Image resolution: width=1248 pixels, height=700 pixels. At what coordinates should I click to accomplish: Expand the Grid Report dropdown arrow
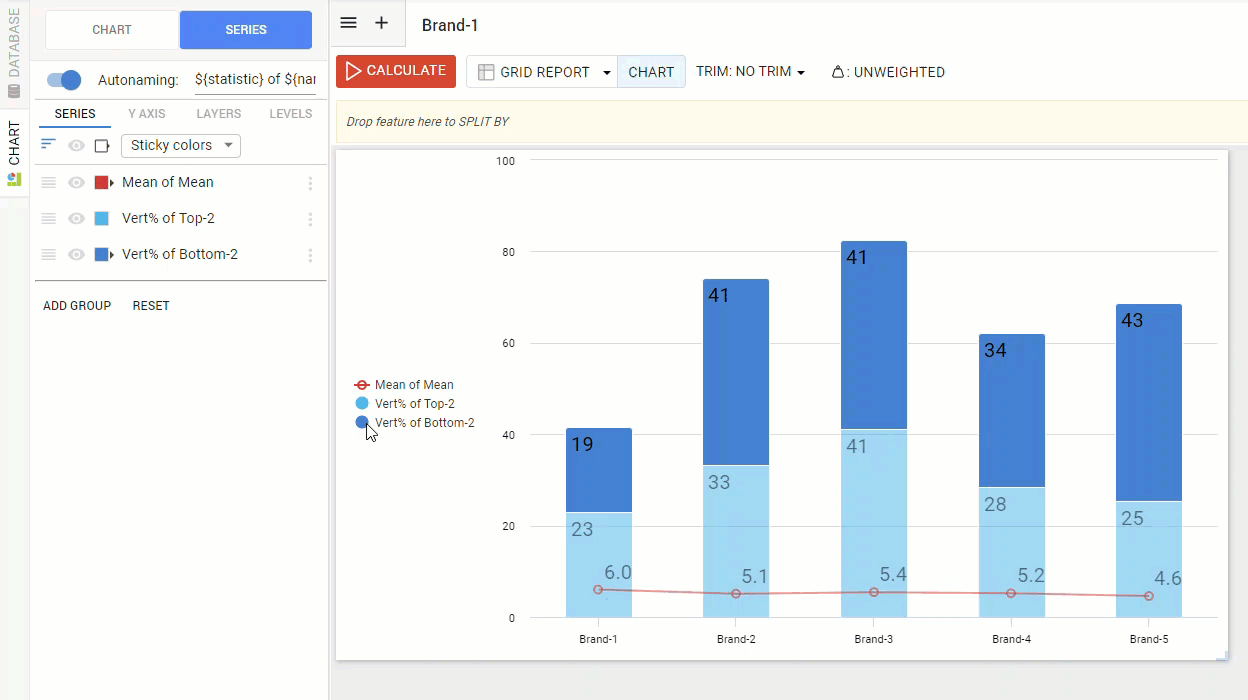[x=606, y=73]
